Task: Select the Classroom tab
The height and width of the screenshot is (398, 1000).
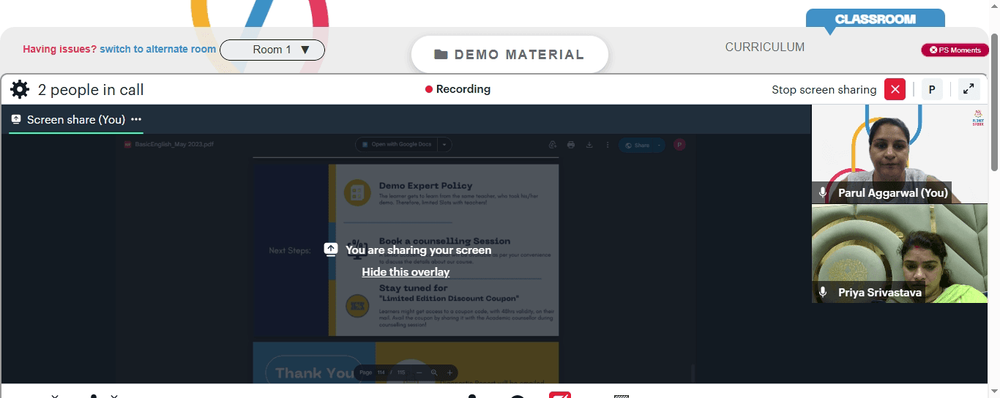Action: 876,20
